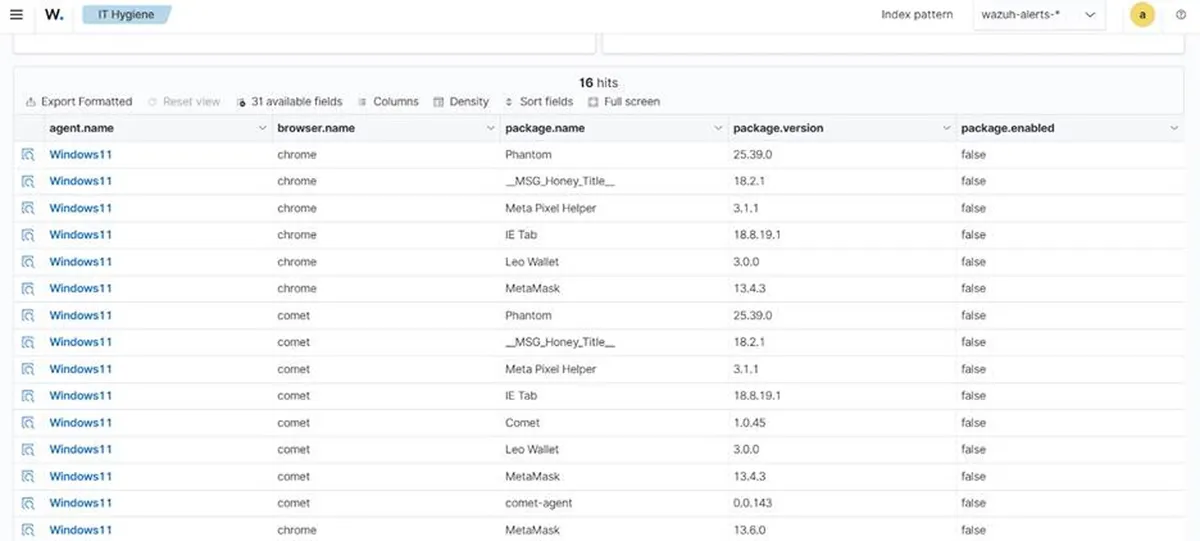Open package.enabled column header chevron

pos(1174,128)
